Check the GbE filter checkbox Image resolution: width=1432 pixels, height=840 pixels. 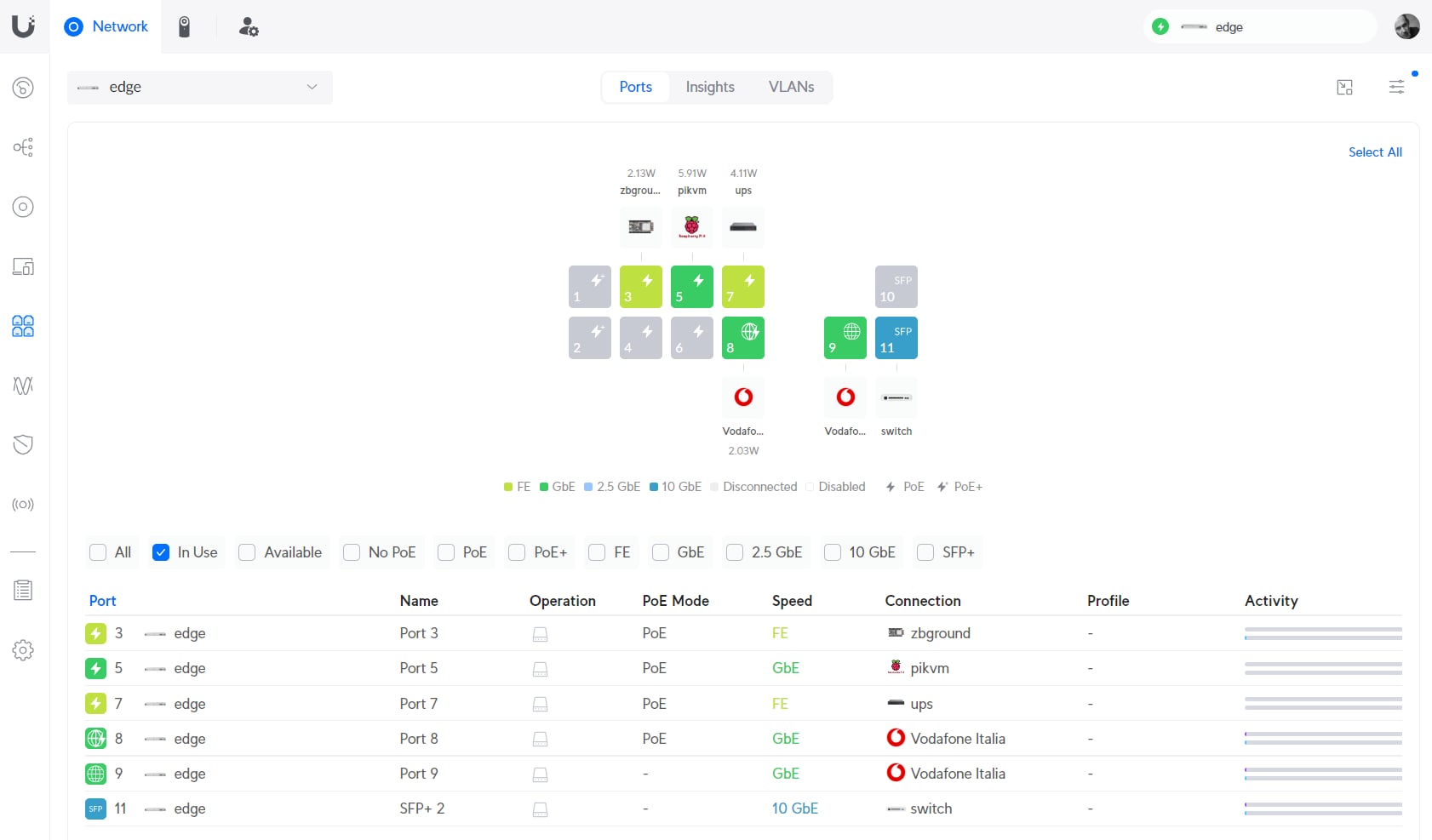661,552
